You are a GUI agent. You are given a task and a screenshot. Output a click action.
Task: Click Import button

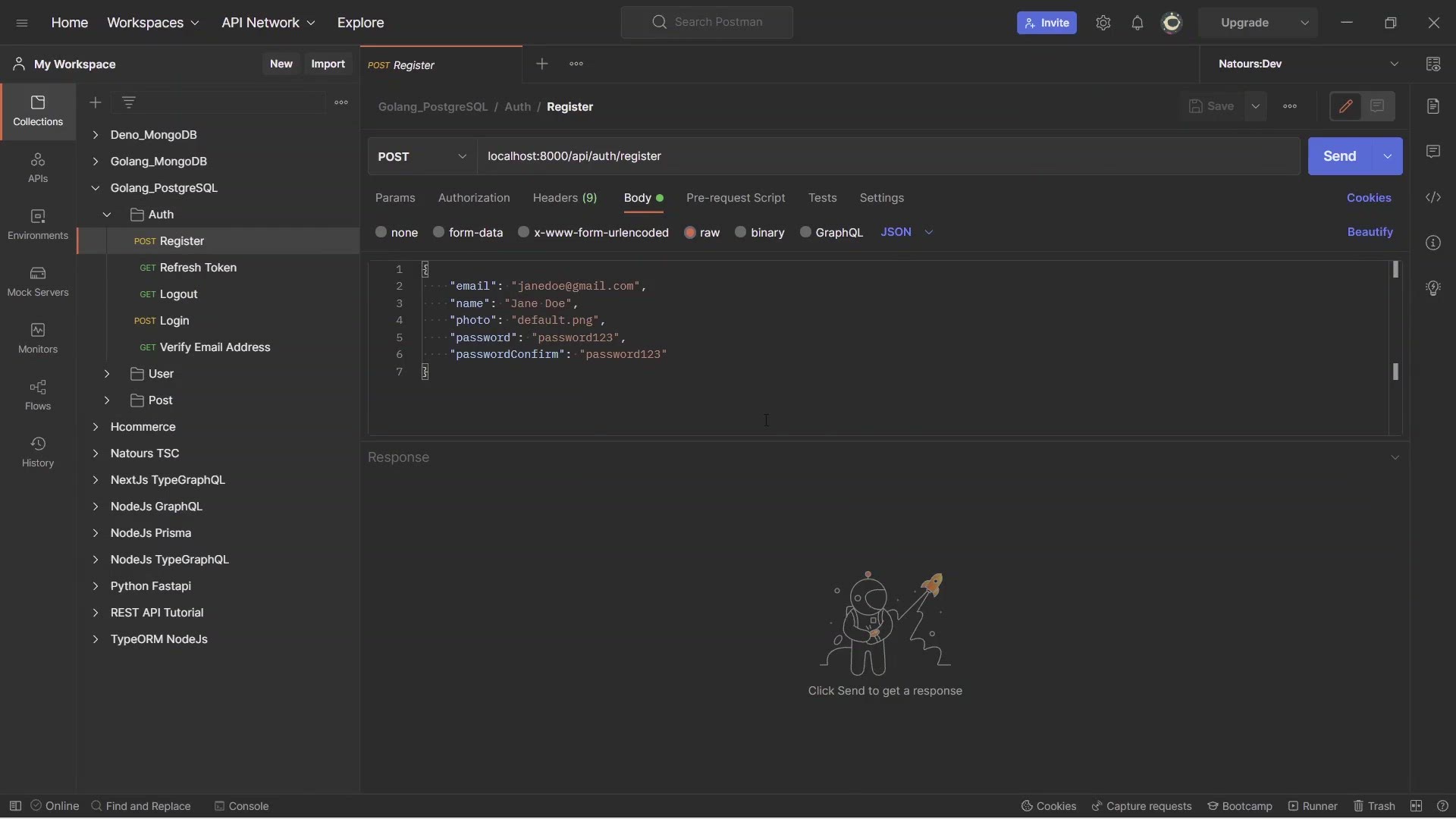pos(328,64)
